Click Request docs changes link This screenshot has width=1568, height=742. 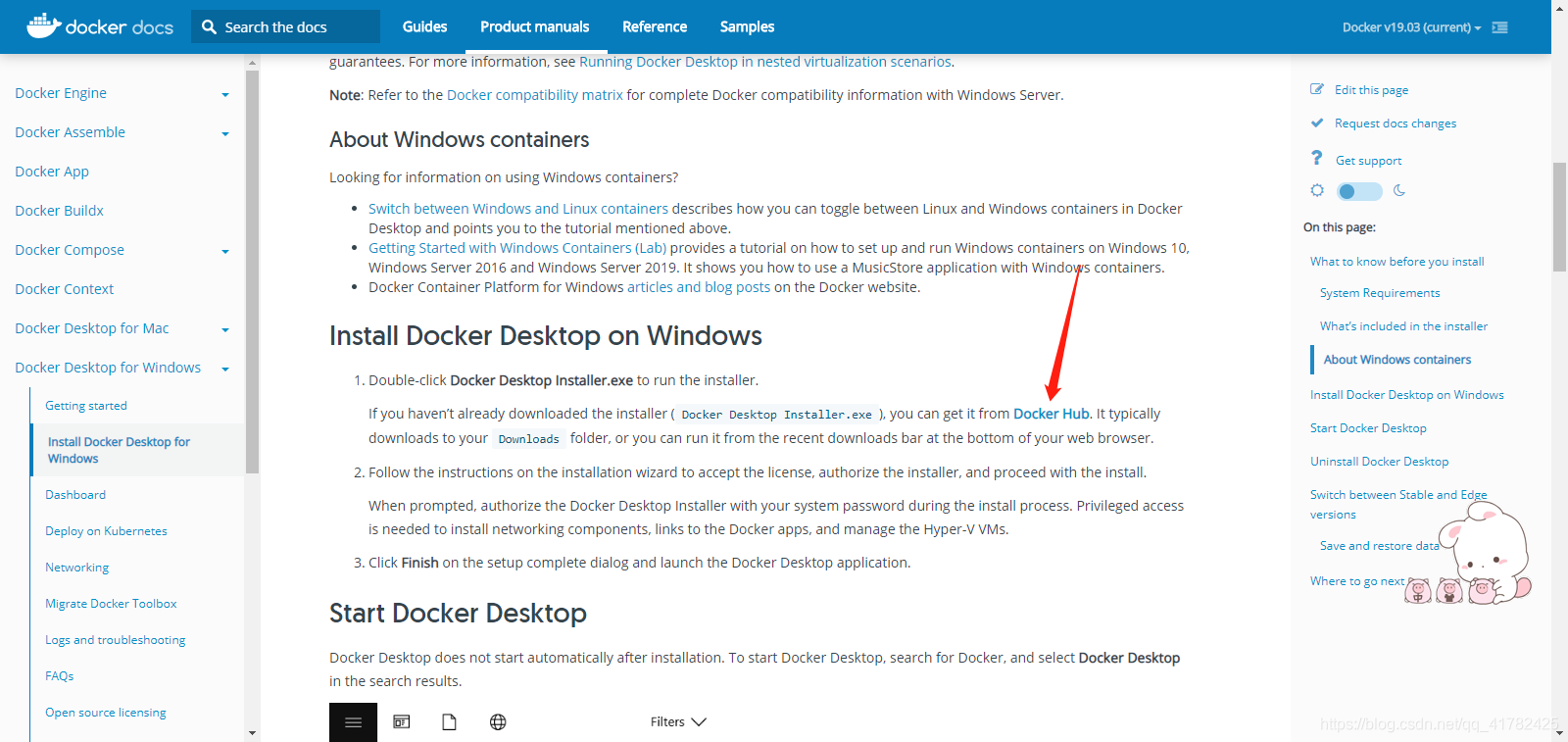1396,124
